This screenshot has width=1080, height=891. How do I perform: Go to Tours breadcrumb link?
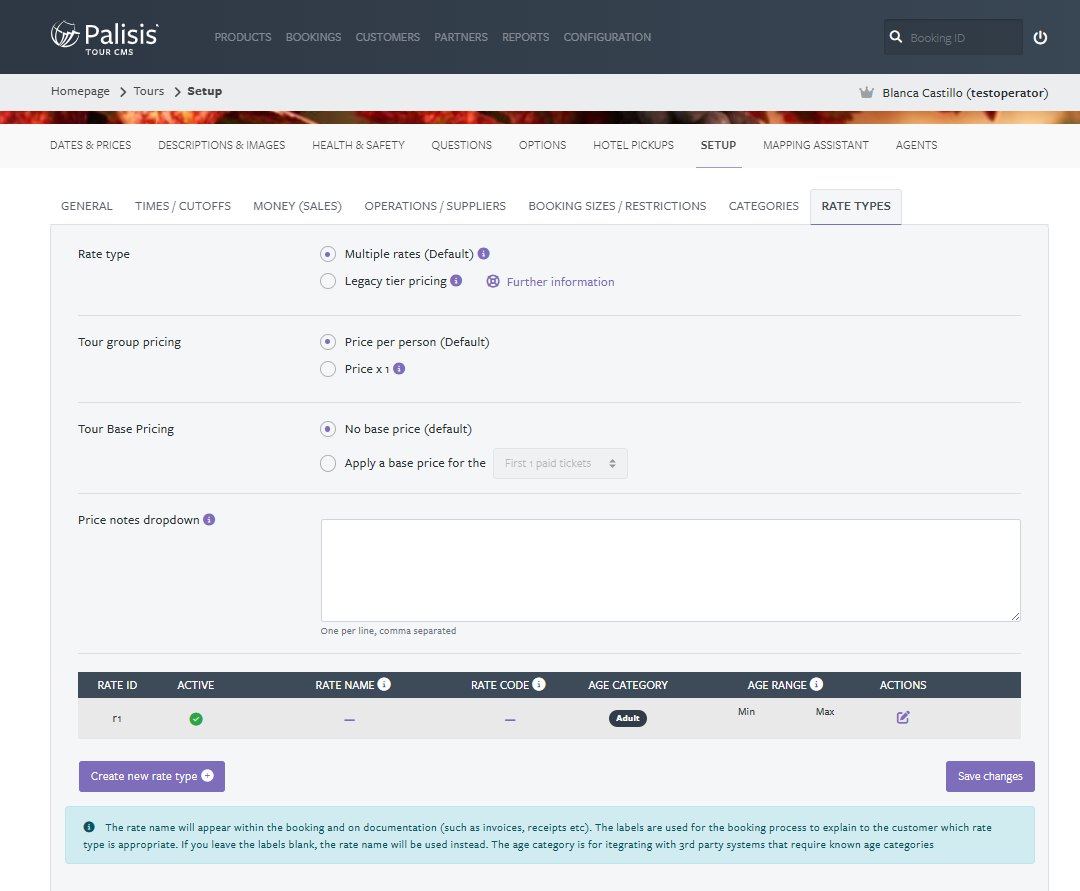pyautogui.click(x=149, y=91)
